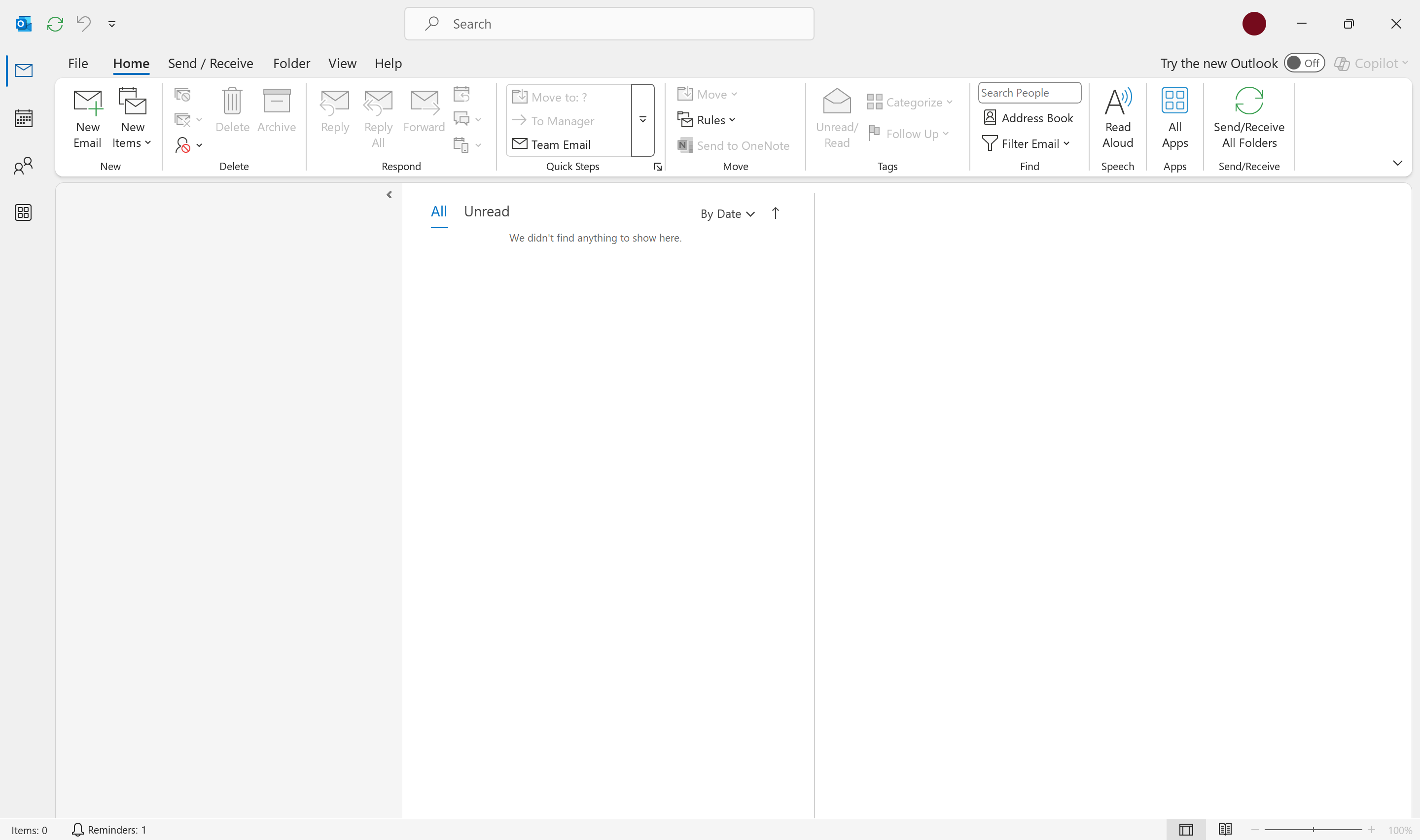Open the Reminders bell in status bar
This screenshot has width=1420, height=840.
tap(108, 830)
